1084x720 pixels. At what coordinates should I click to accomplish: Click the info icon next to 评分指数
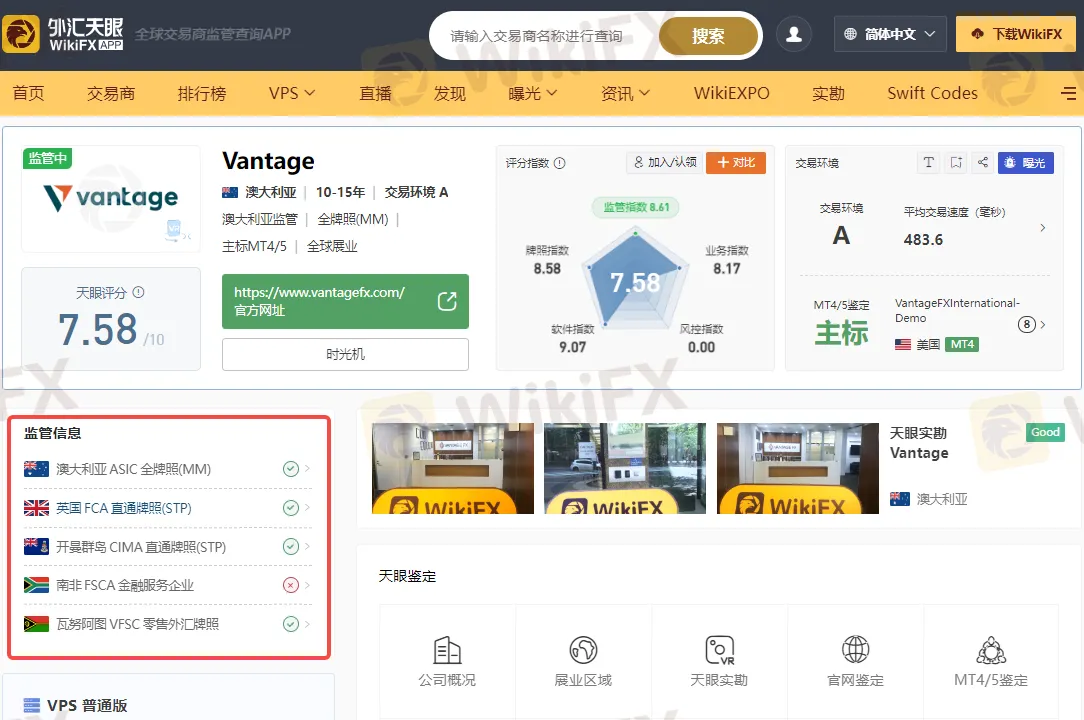pos(560,163)
